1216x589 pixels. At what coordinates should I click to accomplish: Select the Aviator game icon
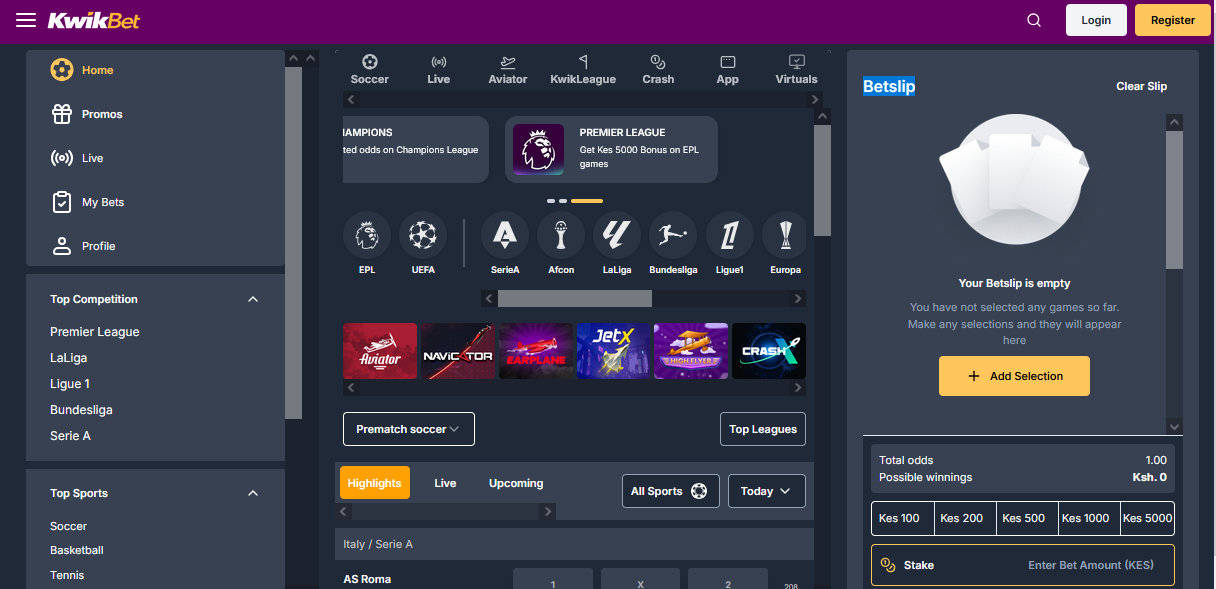tap(507, 68)
